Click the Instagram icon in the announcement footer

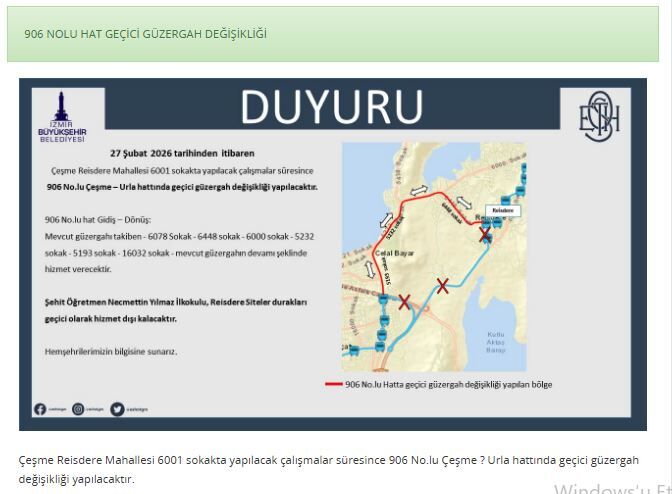pyautogui.click(x=78, y=409)
